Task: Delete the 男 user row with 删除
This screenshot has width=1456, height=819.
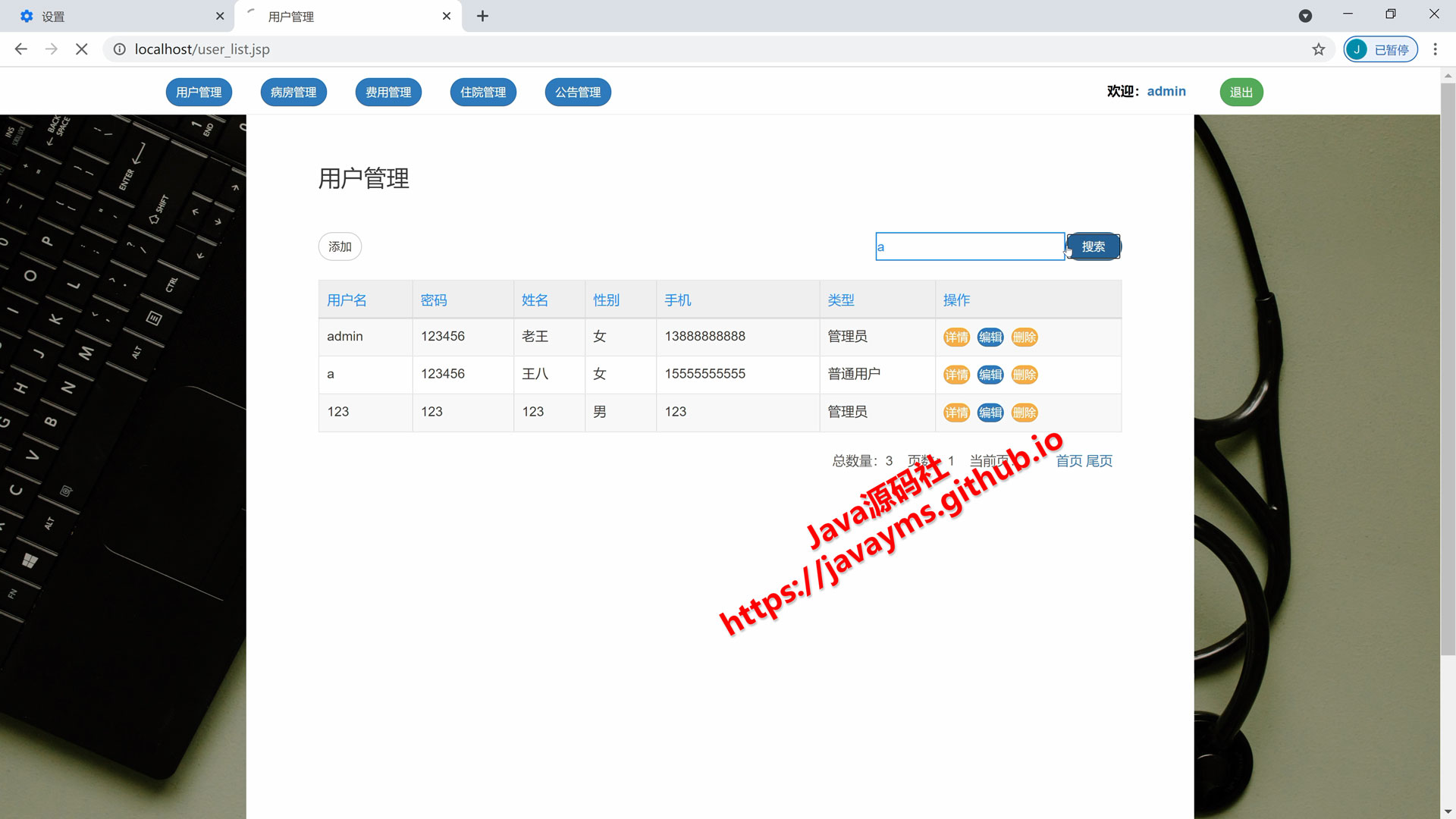Action: pos(1025,413)
